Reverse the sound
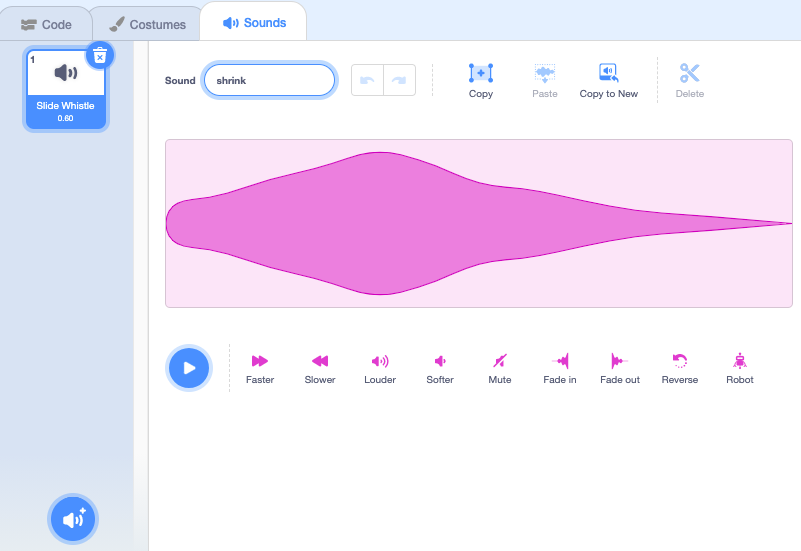The width and height of the screenshot is (801, 551). pyautogui.click(x=679, y=369)
